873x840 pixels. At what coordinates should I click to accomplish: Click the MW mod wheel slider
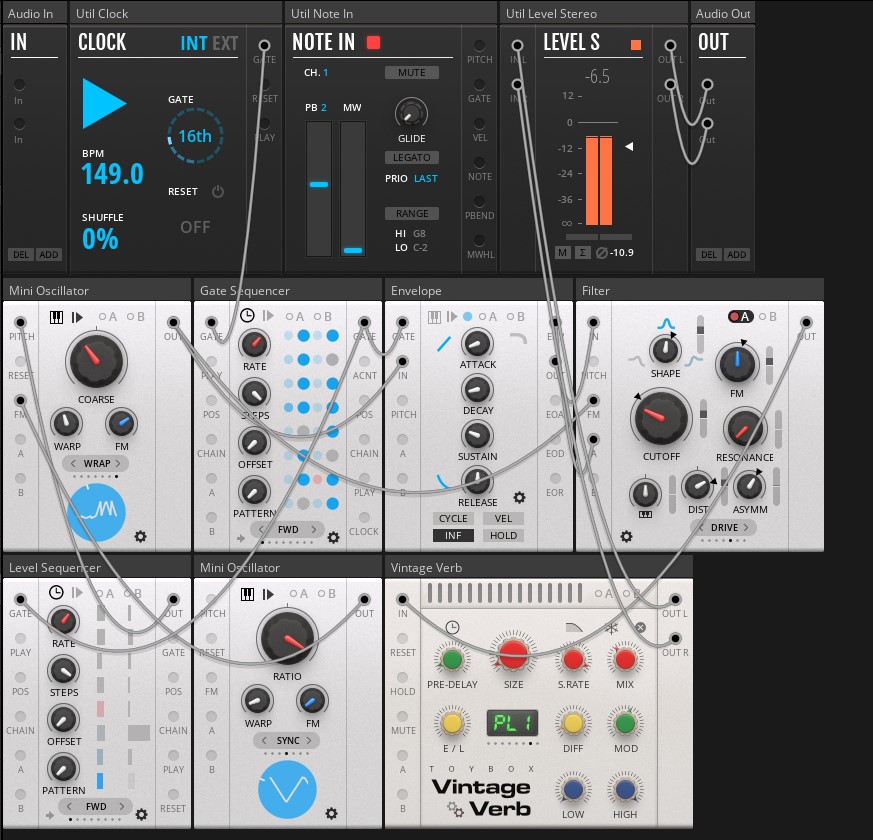(353, 189)
